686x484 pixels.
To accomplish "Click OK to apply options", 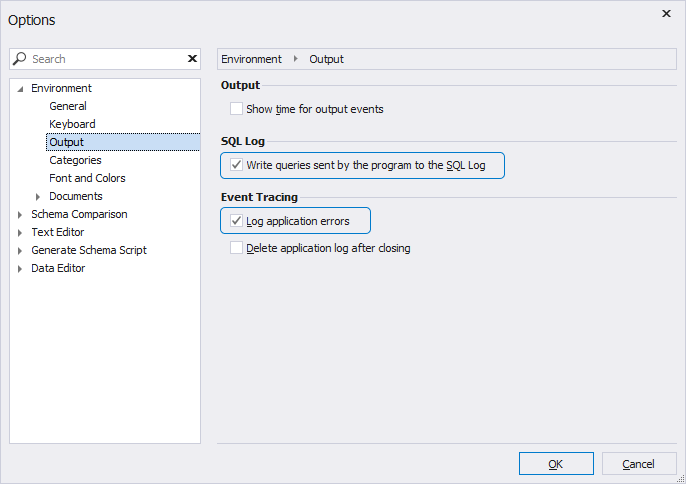I will pyautogui.click(x=556, y=463).
